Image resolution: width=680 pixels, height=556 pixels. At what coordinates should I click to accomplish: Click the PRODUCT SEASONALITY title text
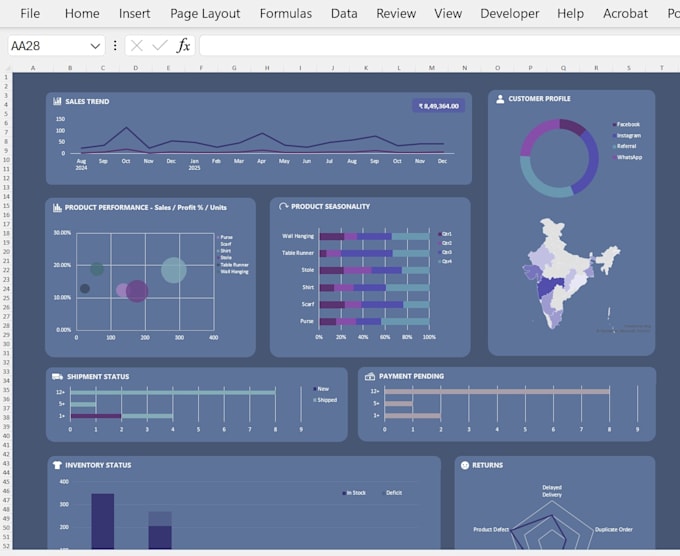coord(330,206)
